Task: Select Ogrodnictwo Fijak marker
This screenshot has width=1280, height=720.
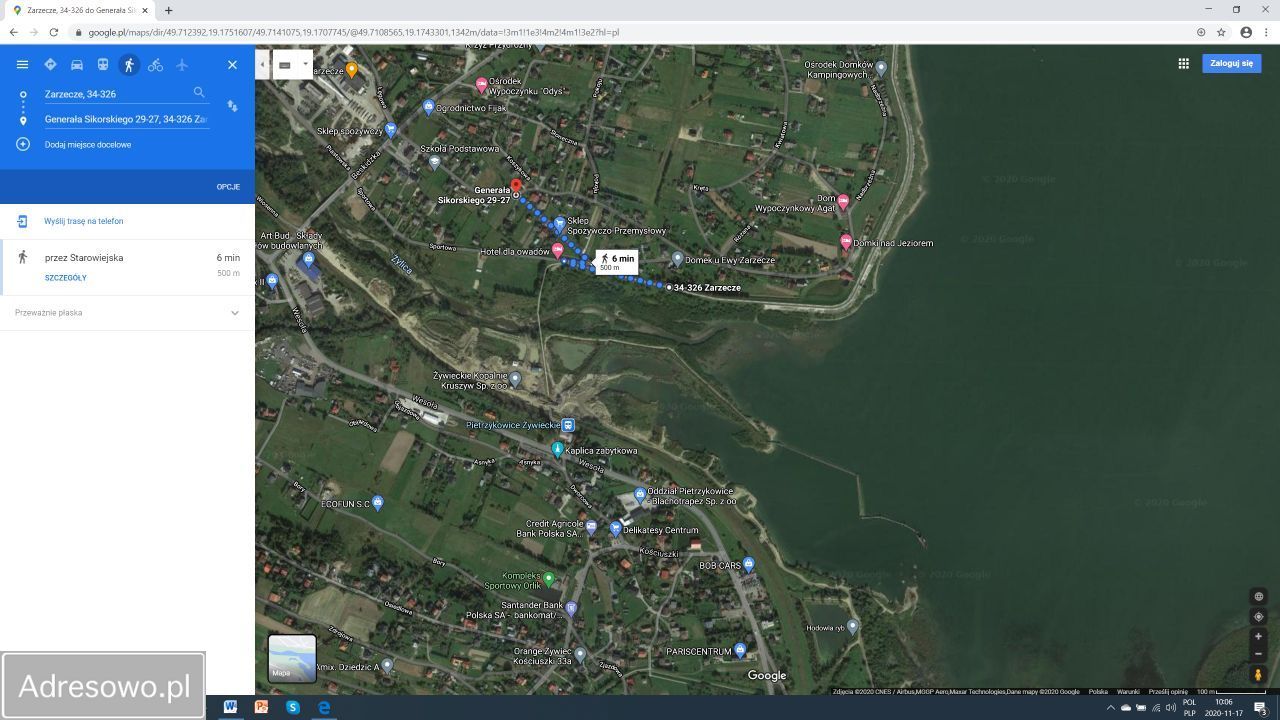Action: click(x=429, y=107)
